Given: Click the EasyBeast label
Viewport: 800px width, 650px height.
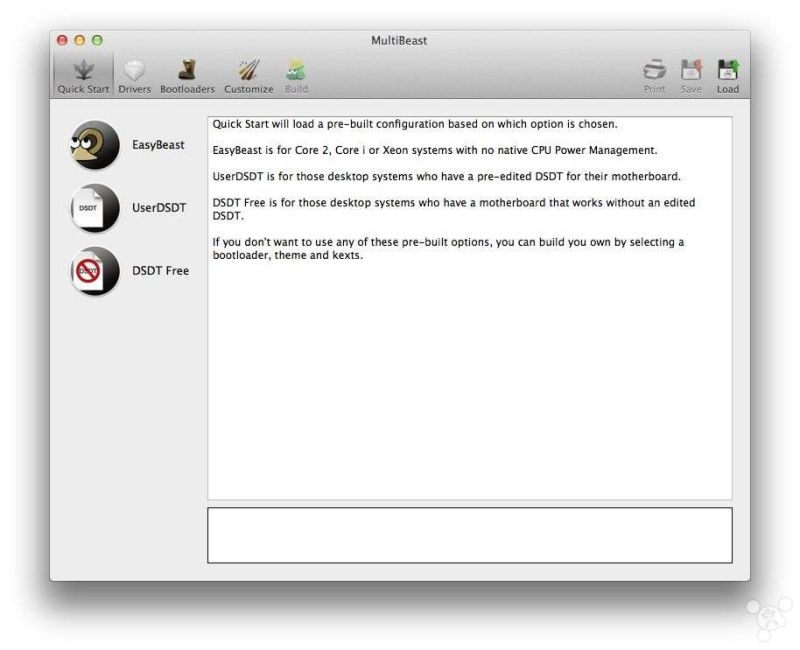Looking at the screenshot, I should (158, 145).
